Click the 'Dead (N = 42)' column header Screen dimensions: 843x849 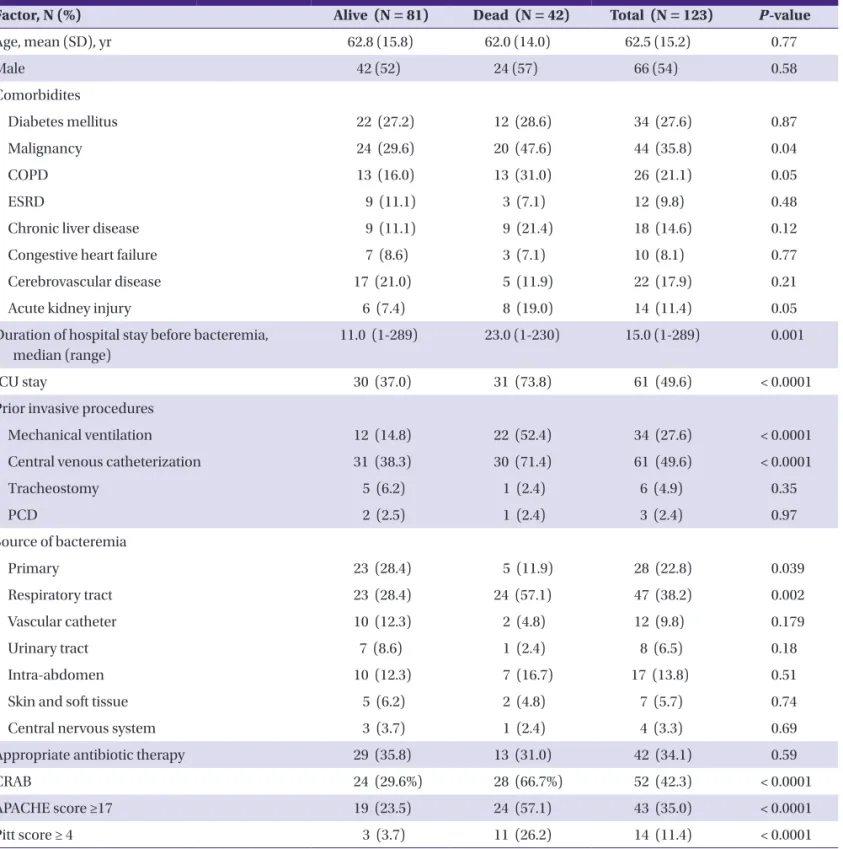tap(521, 15)
